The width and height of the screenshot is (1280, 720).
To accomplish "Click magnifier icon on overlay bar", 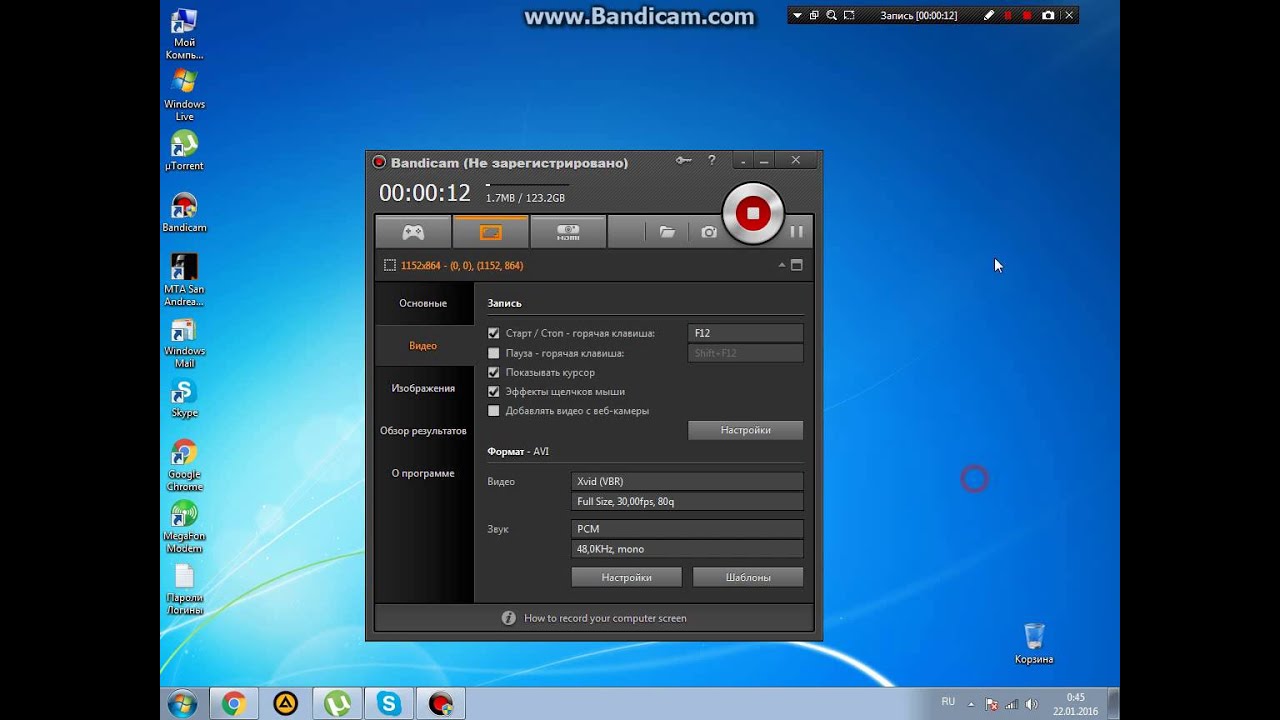I will (x=831, y=16).
